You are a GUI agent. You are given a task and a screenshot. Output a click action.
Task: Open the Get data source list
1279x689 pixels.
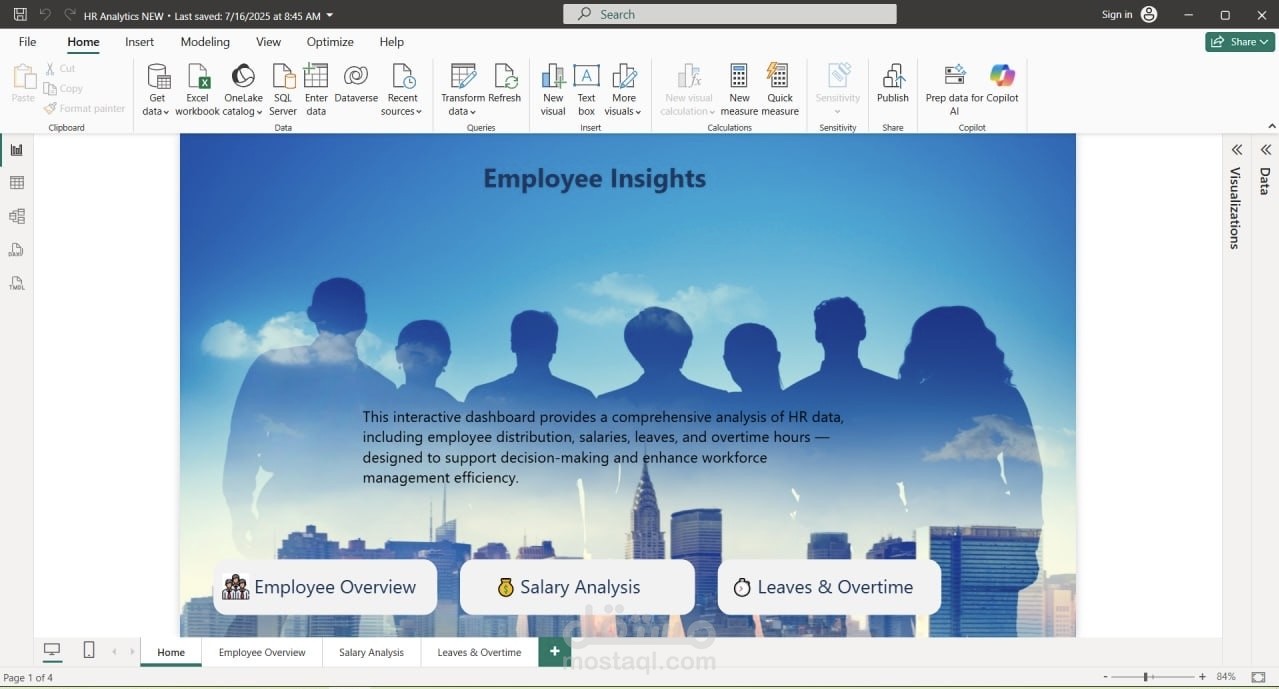pos(157,90)
